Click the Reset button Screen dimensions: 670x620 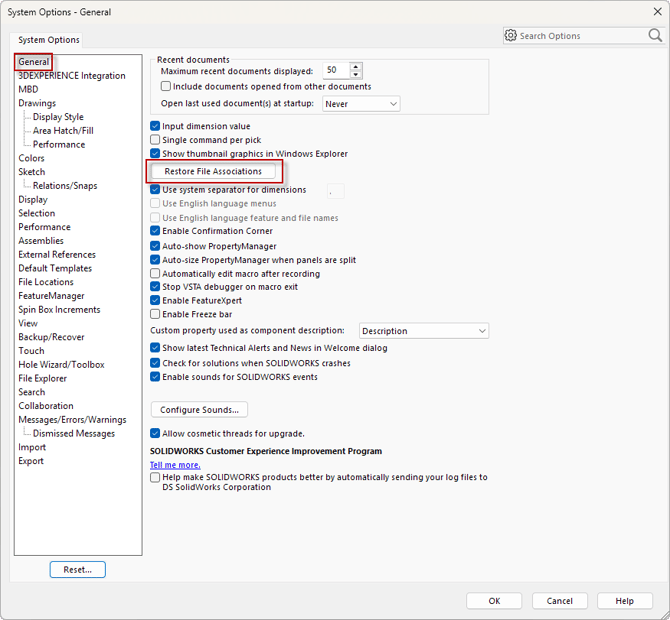pos(77,569)
